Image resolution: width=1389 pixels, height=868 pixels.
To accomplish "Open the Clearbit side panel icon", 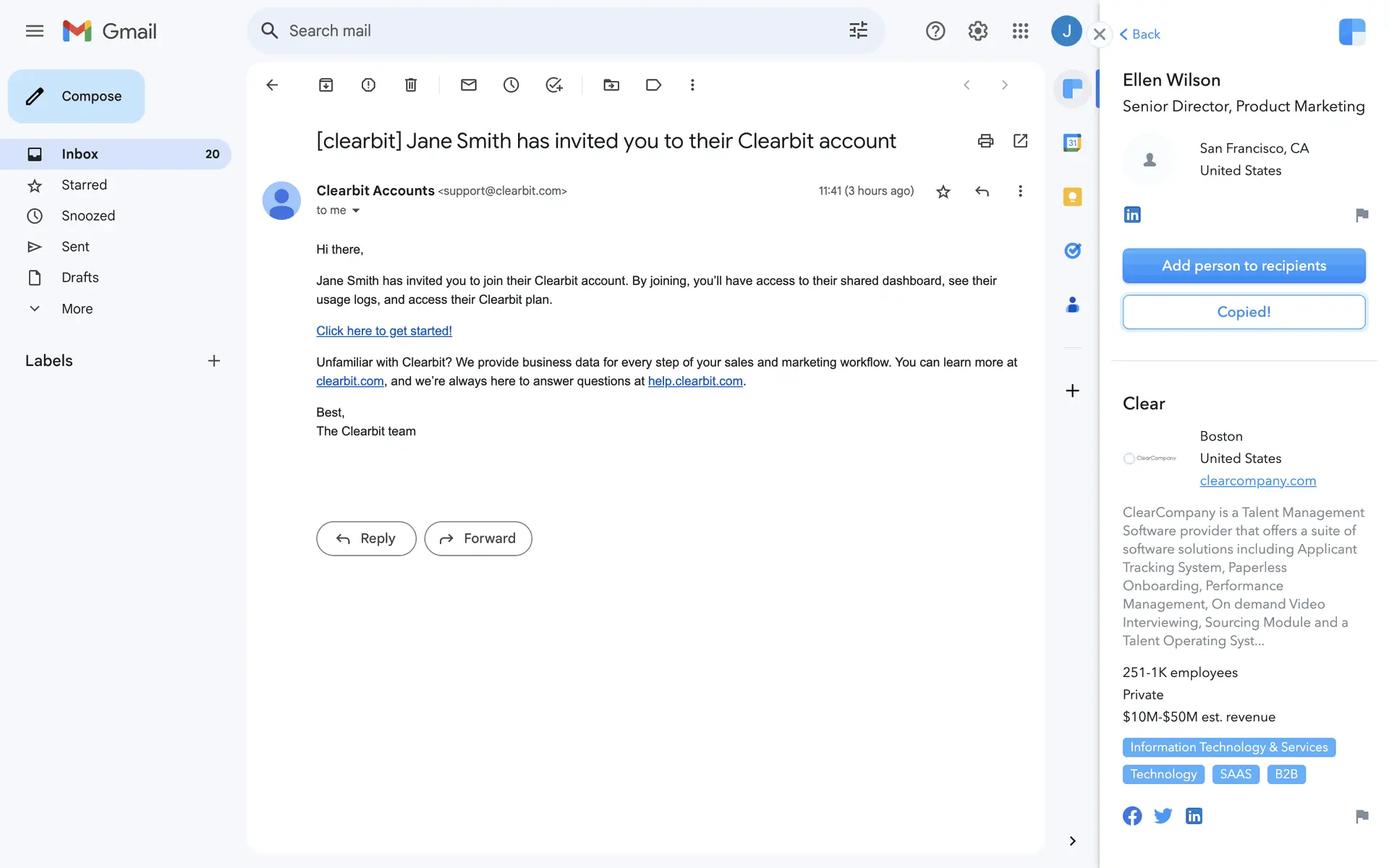I will (1072, 89).
